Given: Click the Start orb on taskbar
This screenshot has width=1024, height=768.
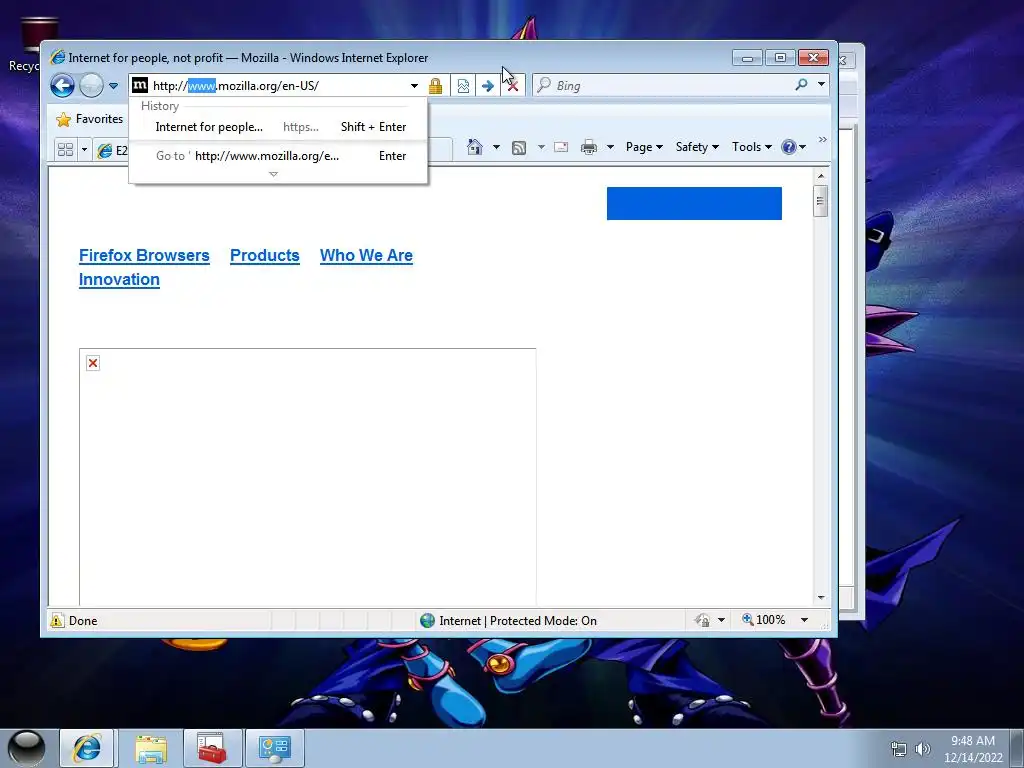Looking at the screenshot, I should click(26, 748).
